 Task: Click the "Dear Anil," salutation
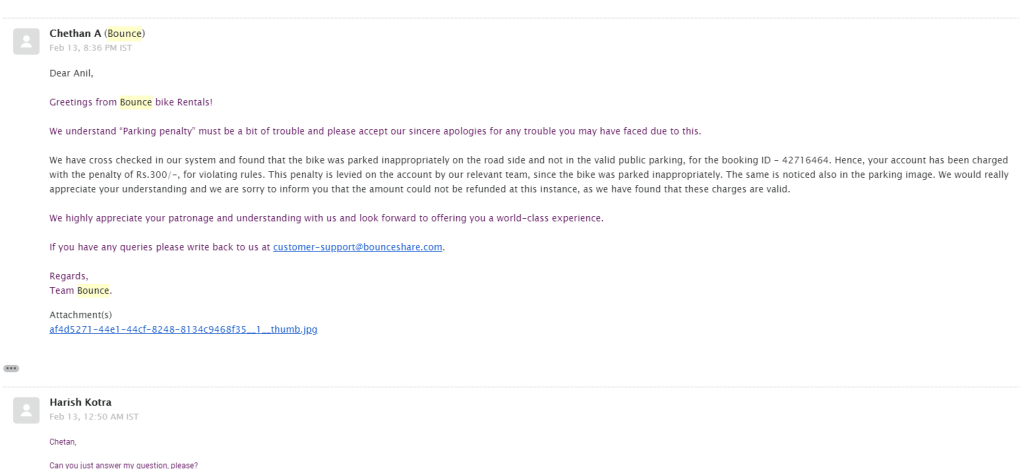71,73
